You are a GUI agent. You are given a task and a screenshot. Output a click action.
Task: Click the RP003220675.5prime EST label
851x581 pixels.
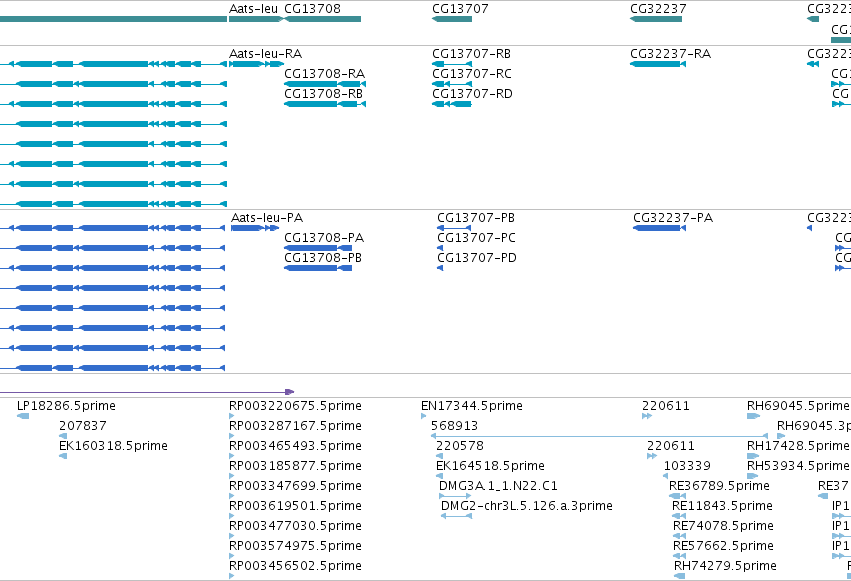pyautogui.click(x=295, y=406)
